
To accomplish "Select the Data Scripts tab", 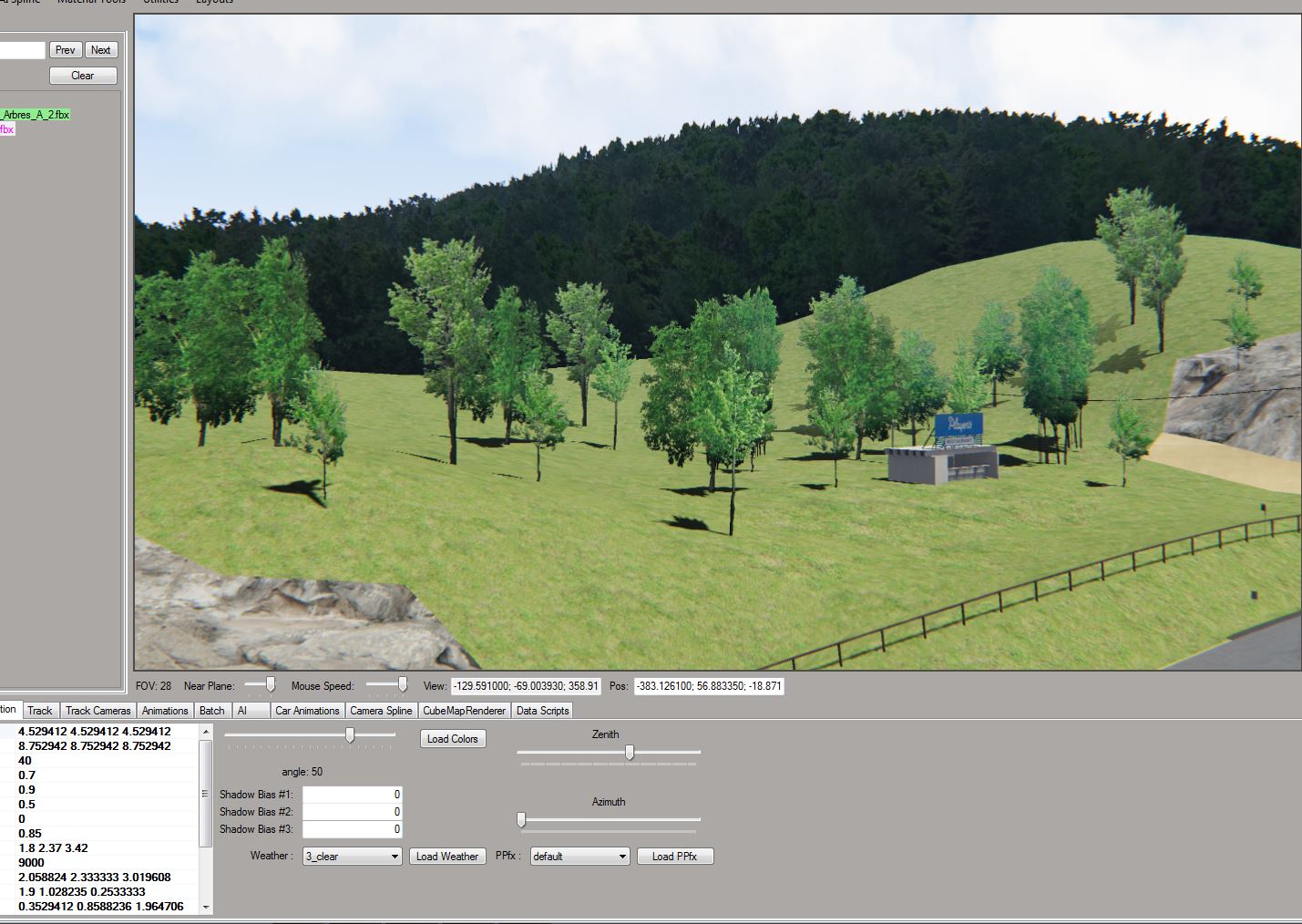I will coord(542,711).
